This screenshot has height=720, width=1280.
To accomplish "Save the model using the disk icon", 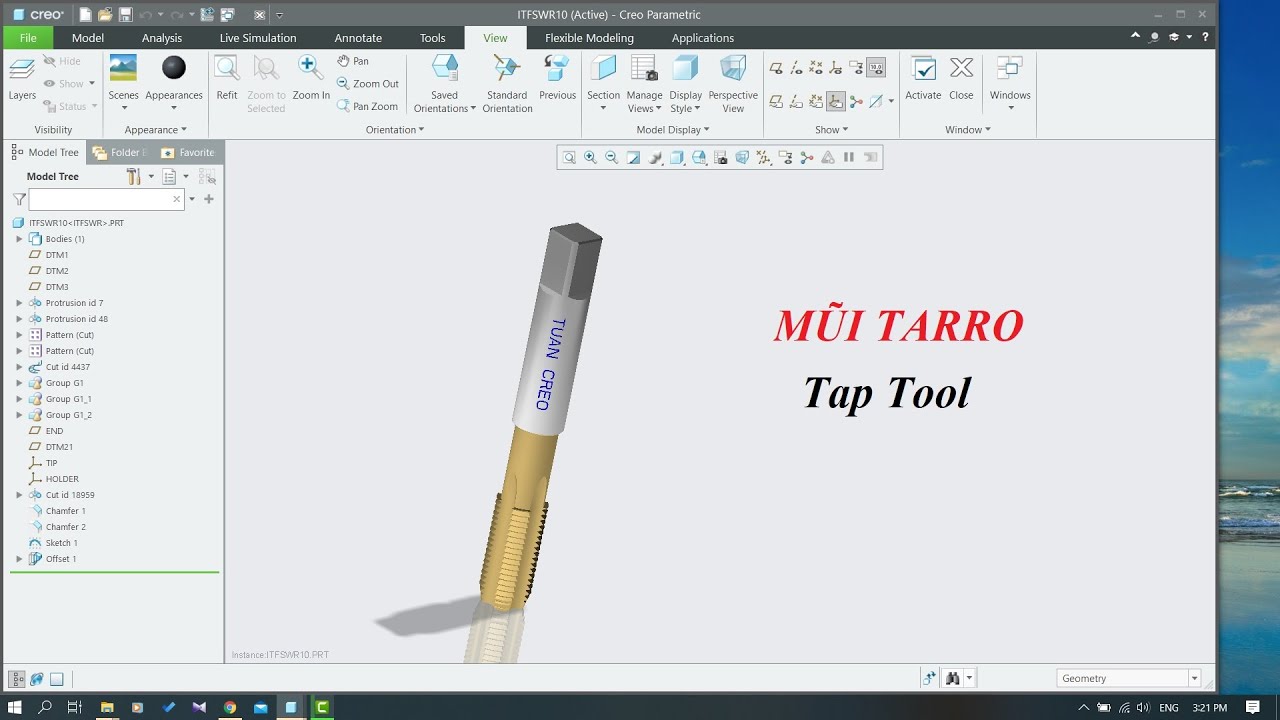I will click(x=125, y=14).
